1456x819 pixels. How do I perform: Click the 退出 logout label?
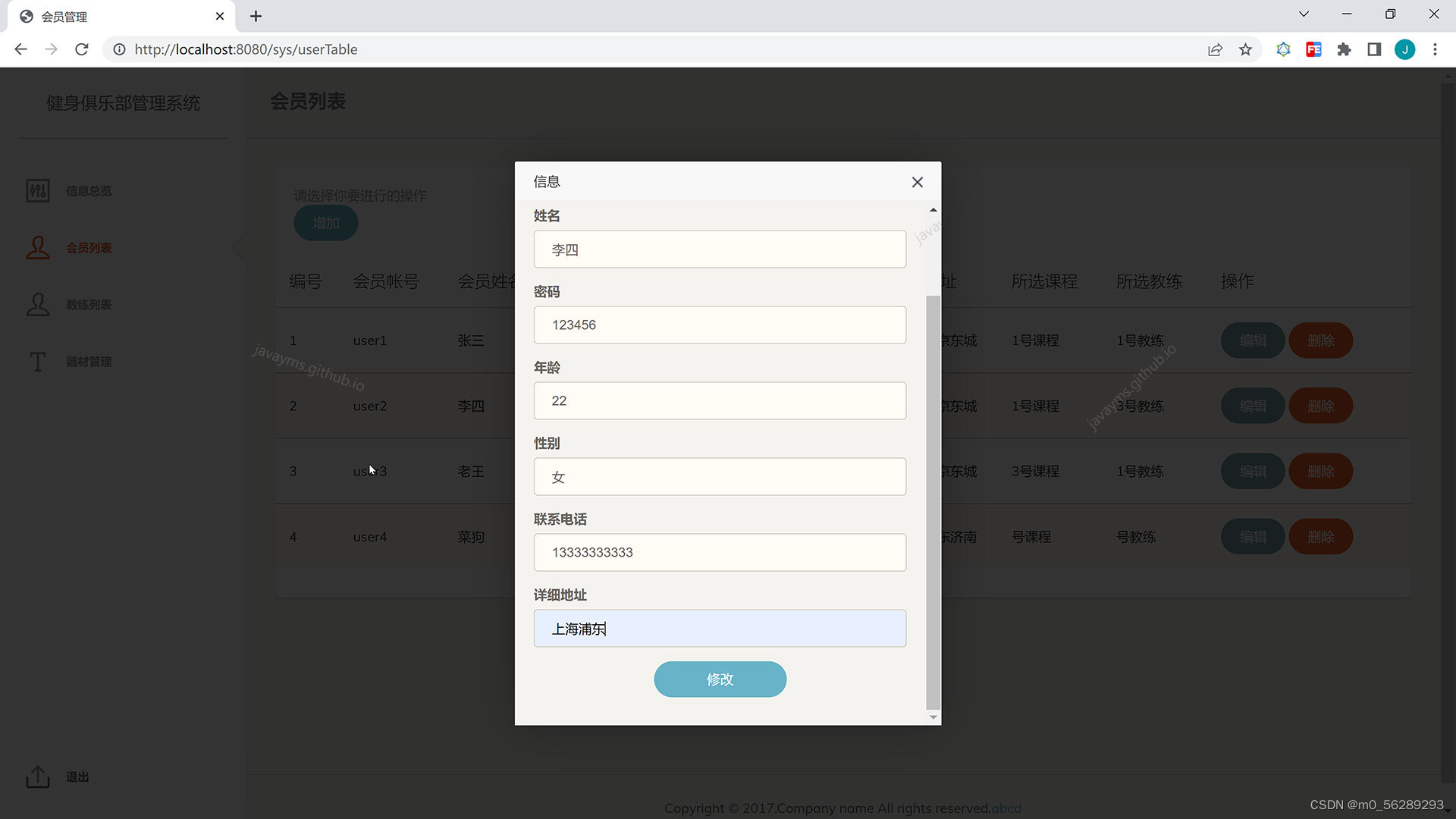click(x=77, y=777)
